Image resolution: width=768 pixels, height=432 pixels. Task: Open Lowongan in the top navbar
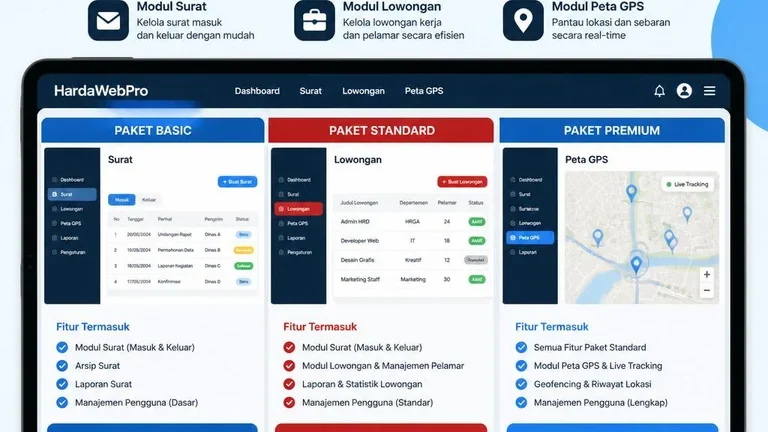(x=363, y=91)
